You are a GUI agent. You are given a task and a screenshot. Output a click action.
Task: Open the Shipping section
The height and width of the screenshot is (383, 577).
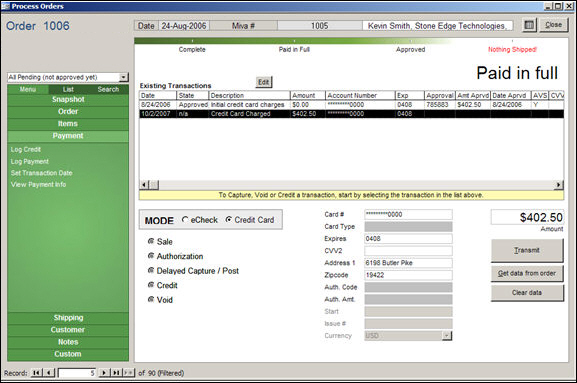point(68,318)
